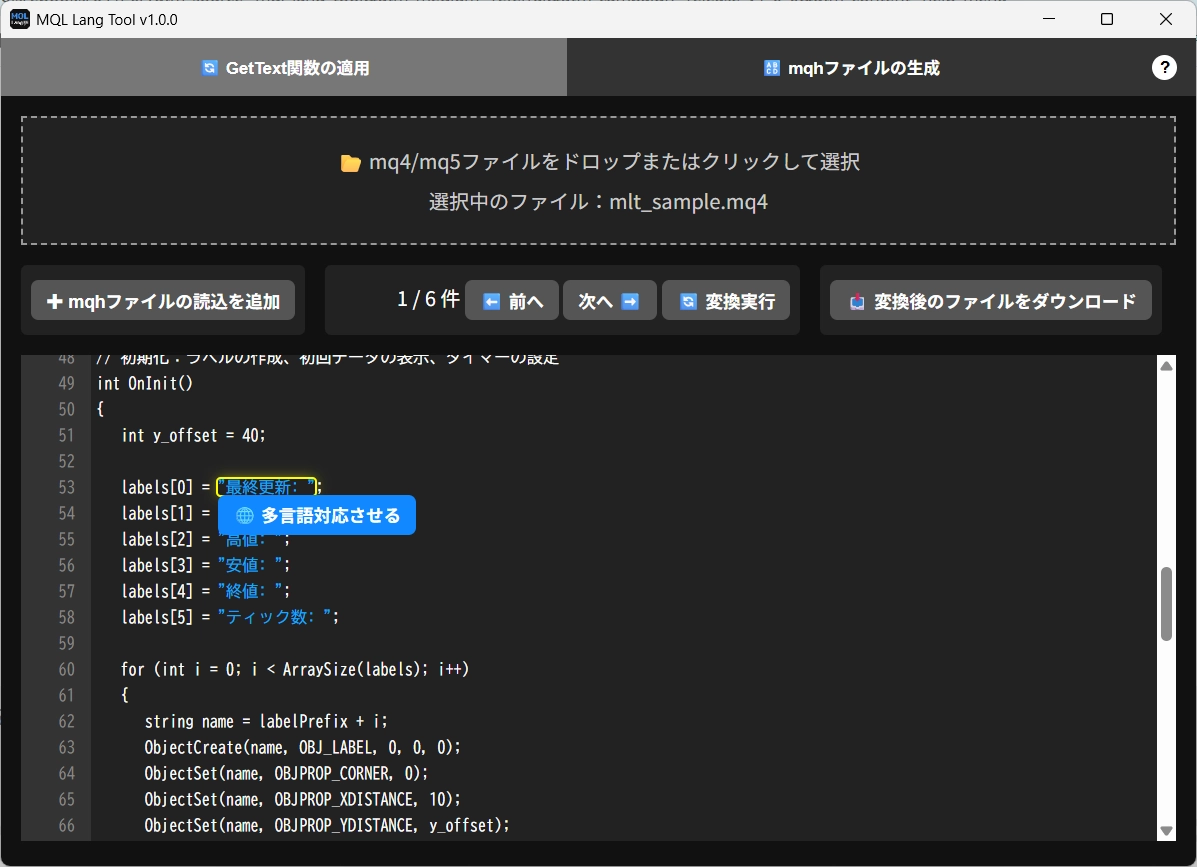The width and height of the screenshot is (1197, 867).
Task: Click the plus icon for adding mqh include
Action: point(54,301)
